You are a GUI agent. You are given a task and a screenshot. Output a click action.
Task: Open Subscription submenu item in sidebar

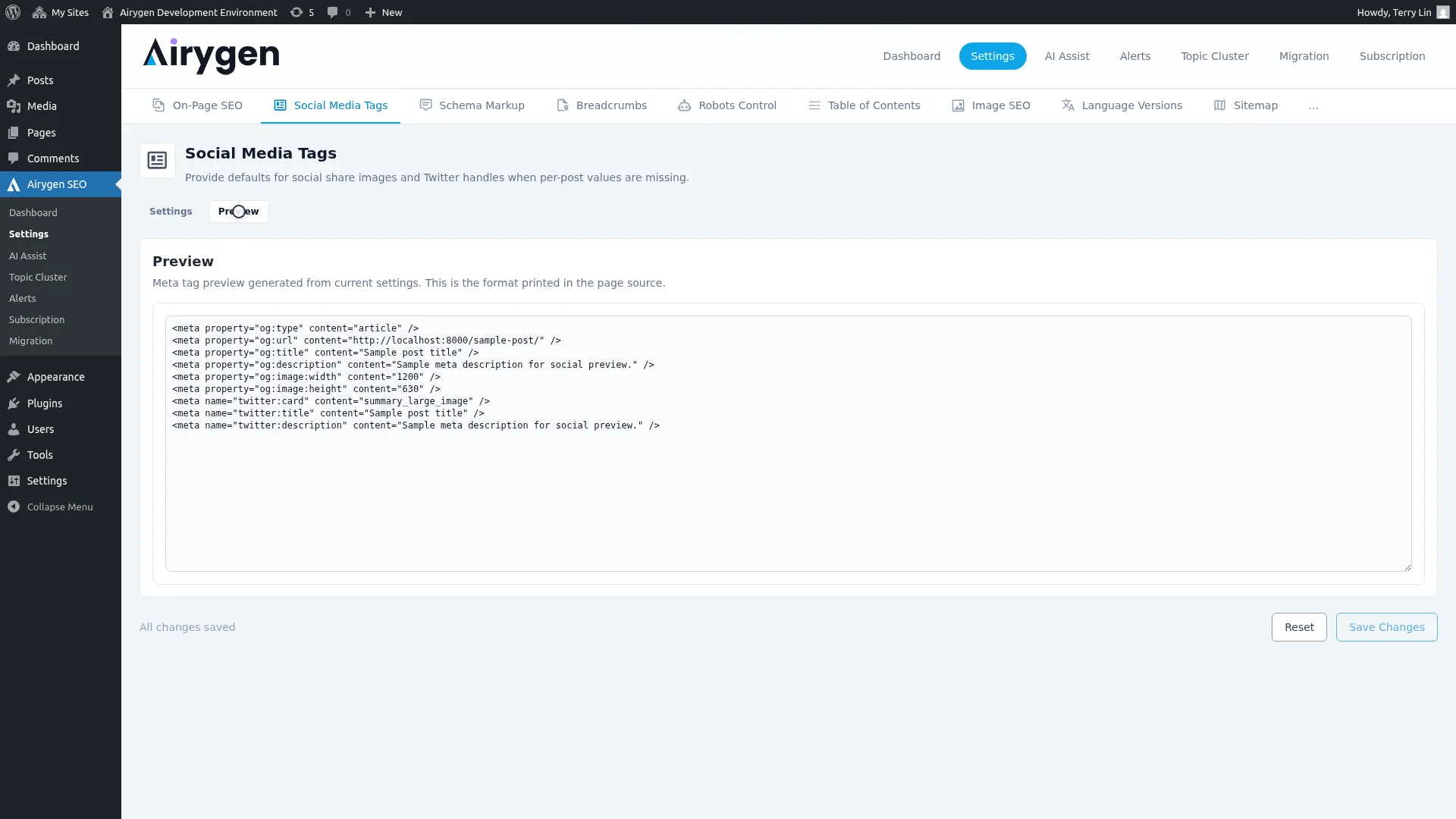pos(37,320)
